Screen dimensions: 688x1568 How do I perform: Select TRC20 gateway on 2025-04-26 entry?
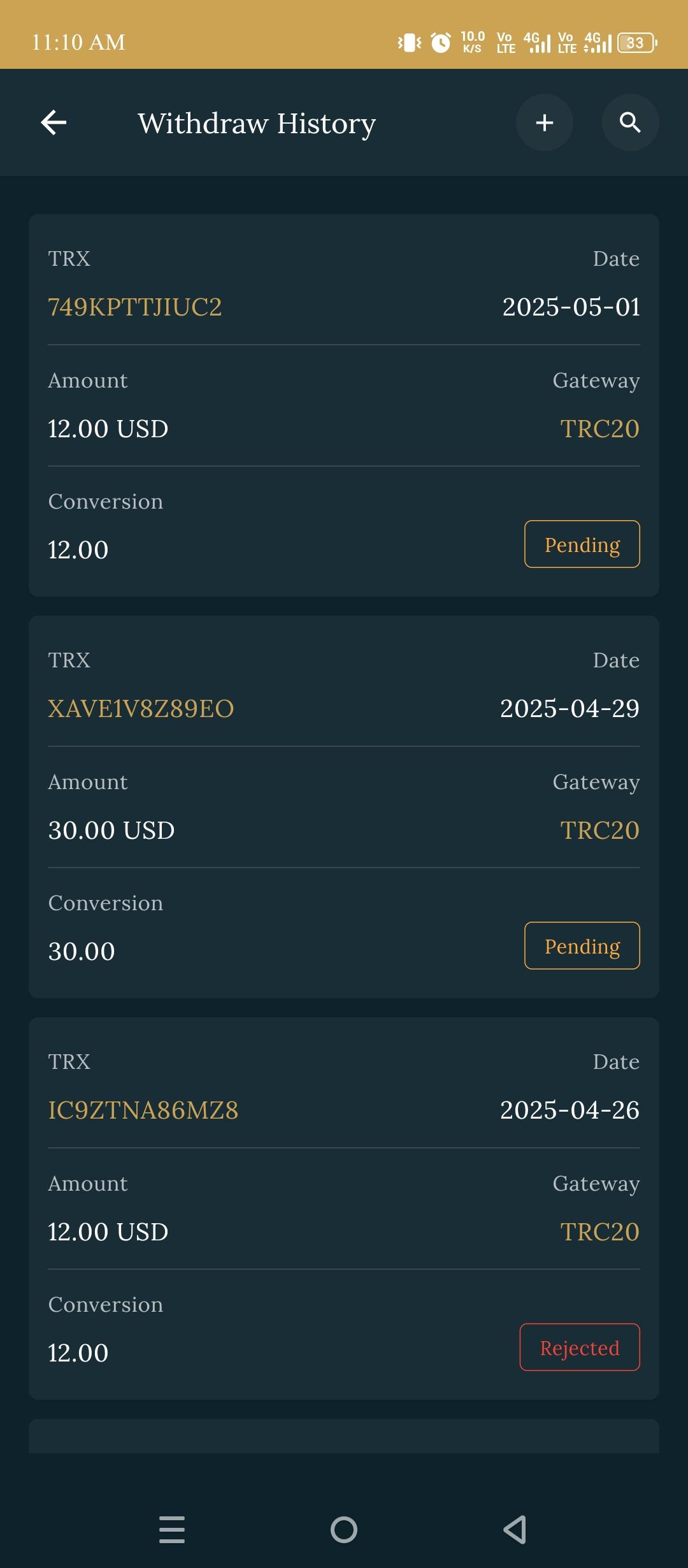599,1232
